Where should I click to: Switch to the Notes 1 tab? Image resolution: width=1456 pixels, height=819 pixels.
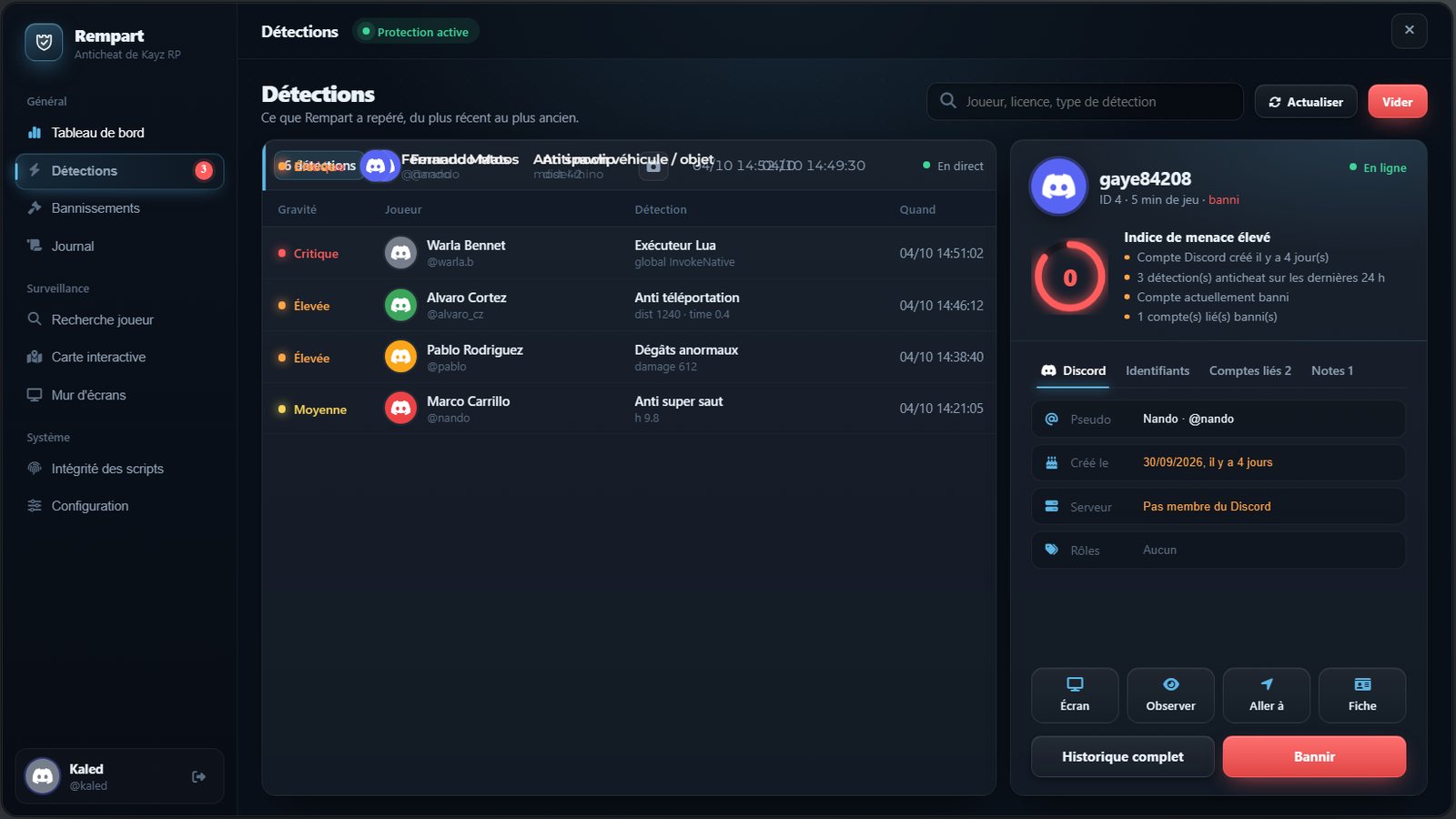pyautogui.click(x=1332, y=371)
